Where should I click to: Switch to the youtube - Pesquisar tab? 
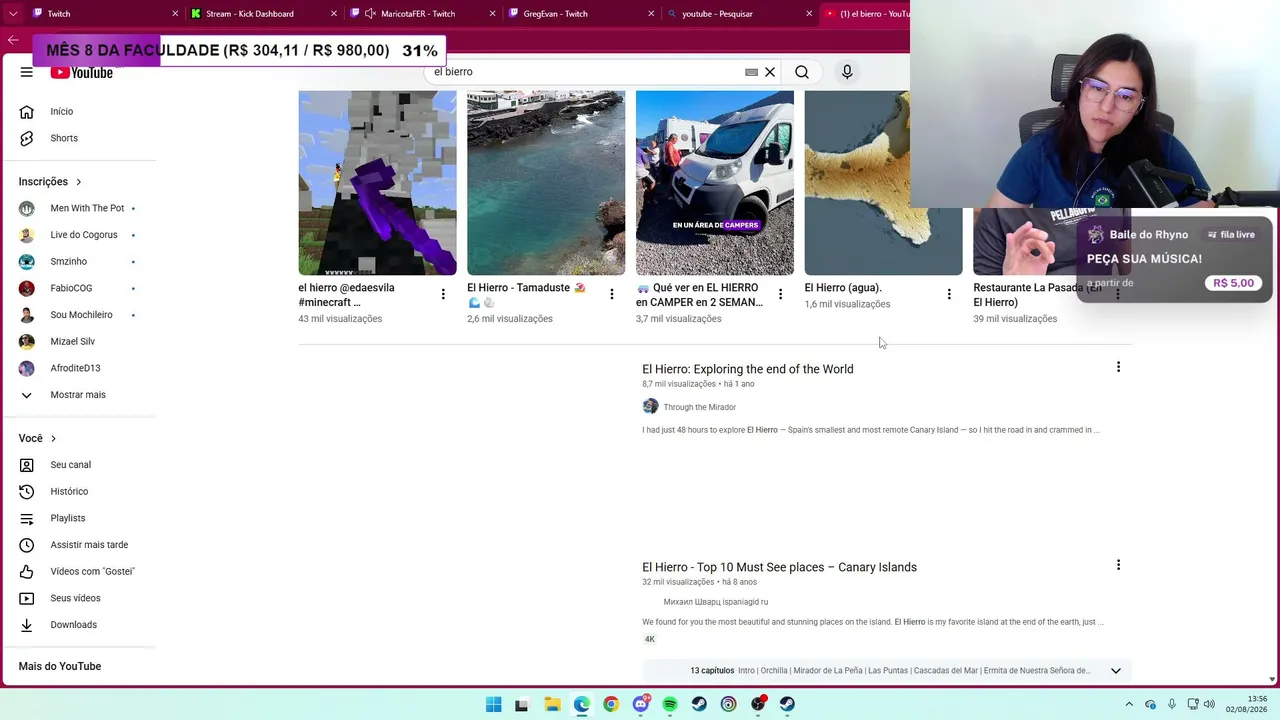click(741, 14)
